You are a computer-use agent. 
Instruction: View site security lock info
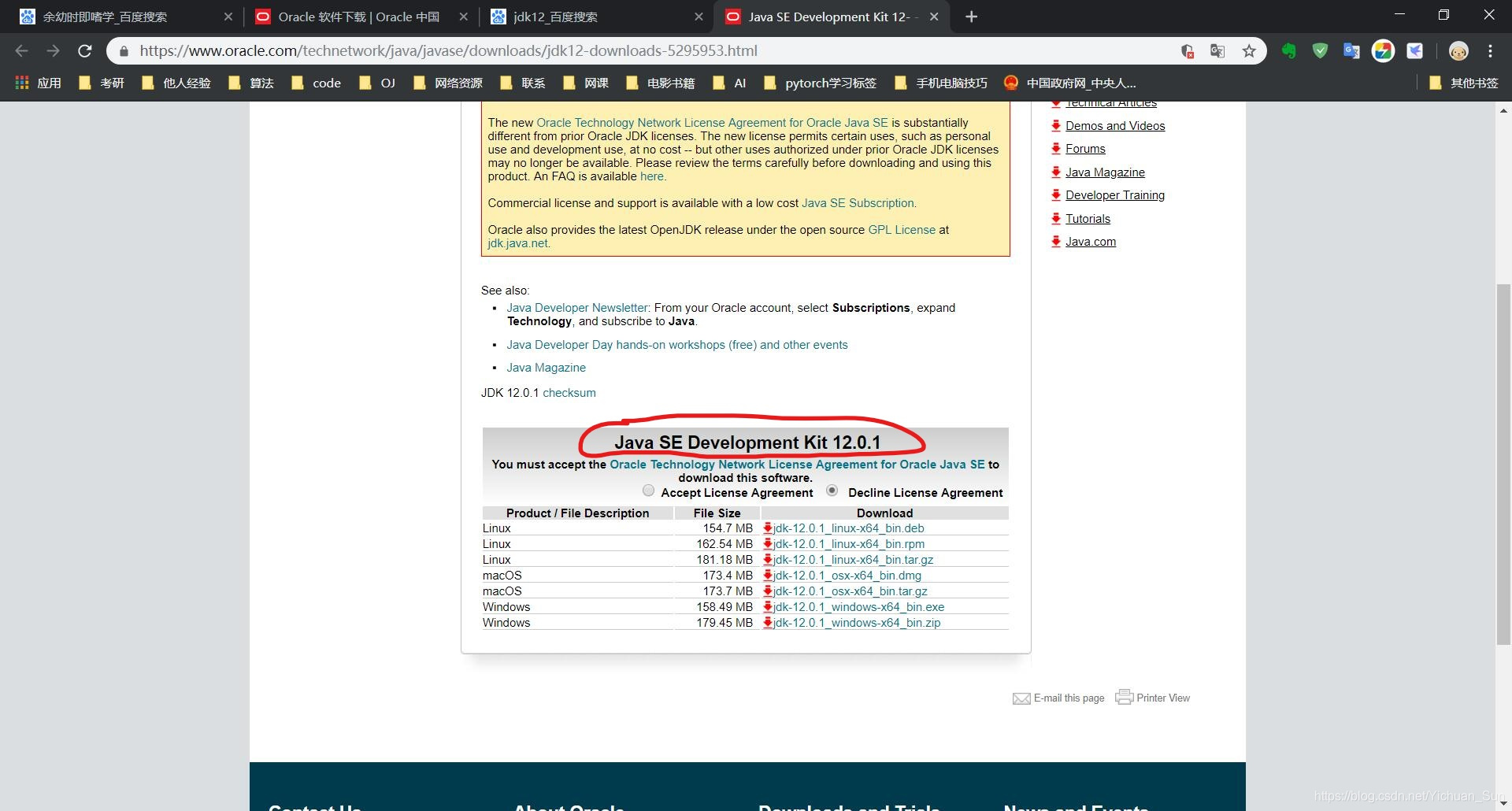coord(124,51)
